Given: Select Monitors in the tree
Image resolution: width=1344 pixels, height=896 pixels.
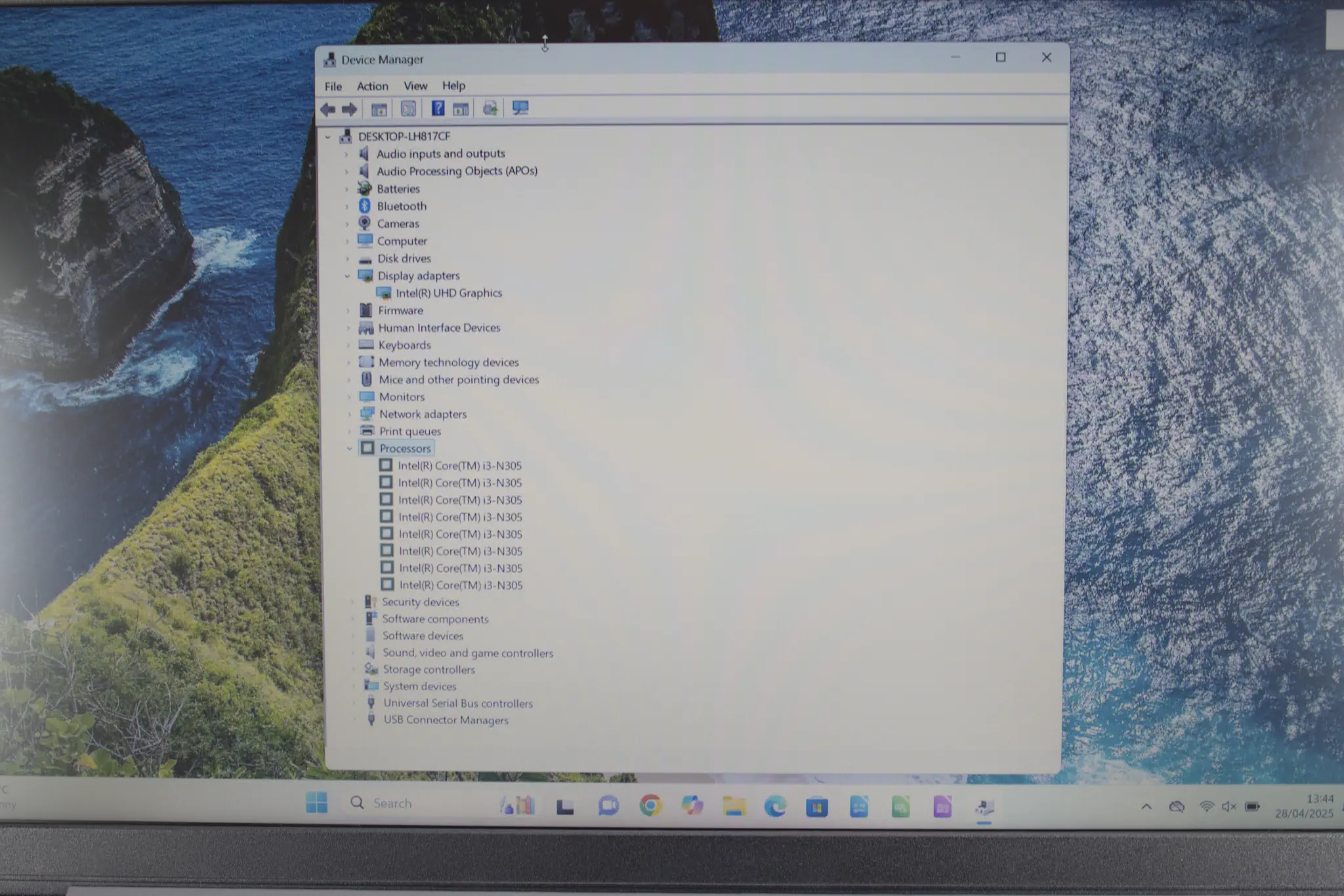Looking at the screenshot, I should point(402,397).
